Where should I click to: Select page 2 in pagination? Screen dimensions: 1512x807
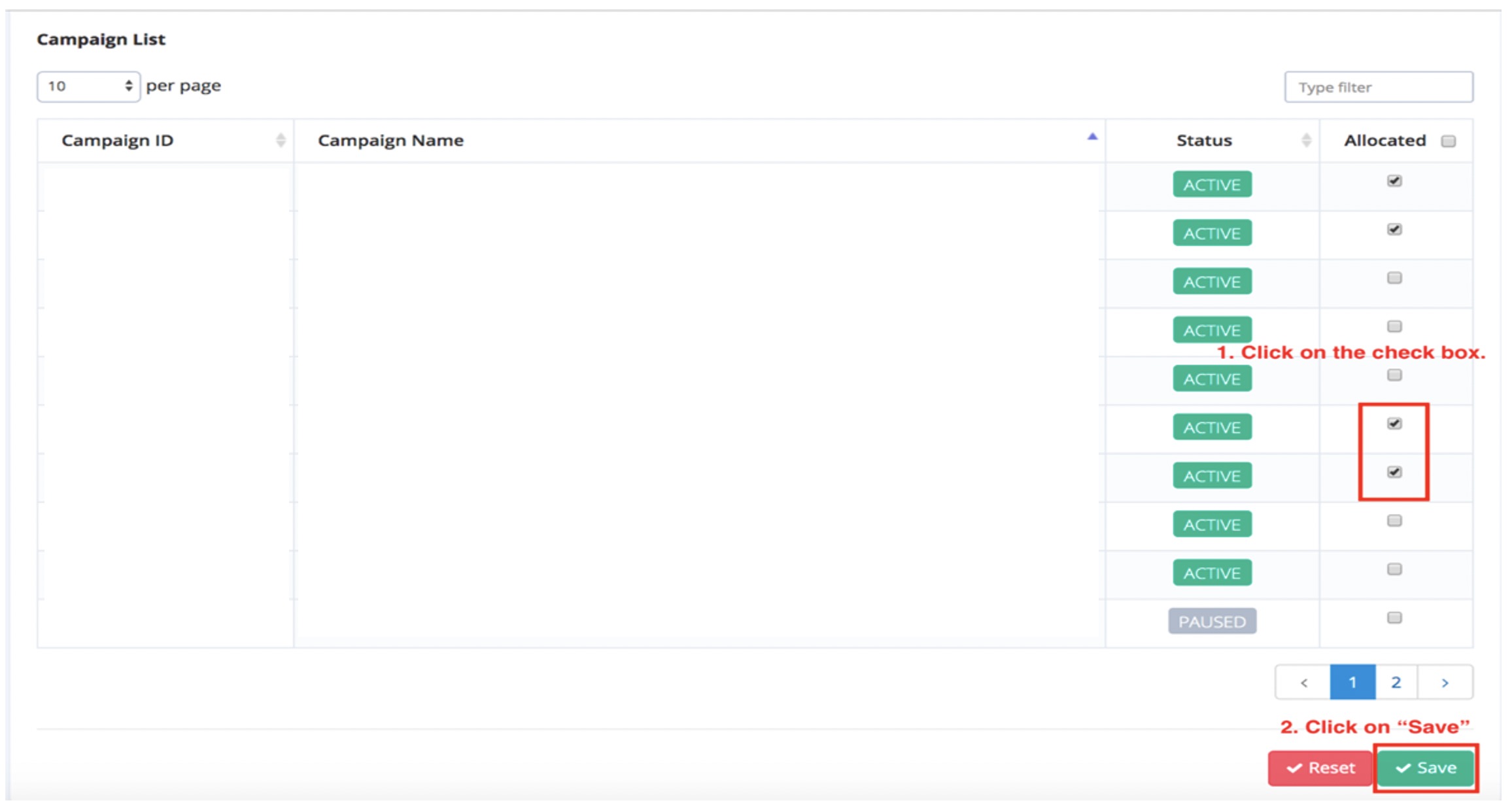[1396, 682]
